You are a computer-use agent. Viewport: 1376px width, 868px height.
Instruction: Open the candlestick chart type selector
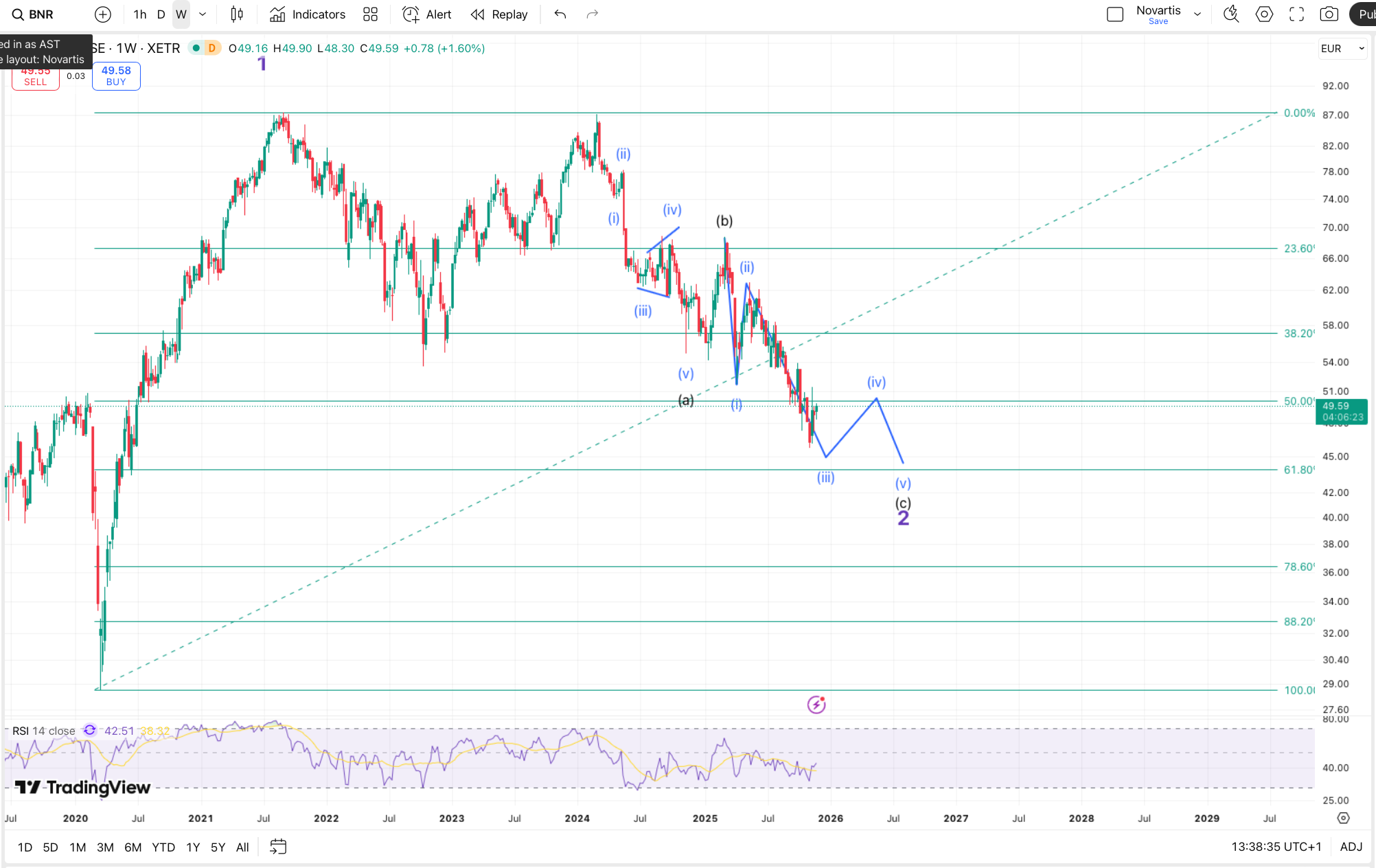click(x=237, y=14)
